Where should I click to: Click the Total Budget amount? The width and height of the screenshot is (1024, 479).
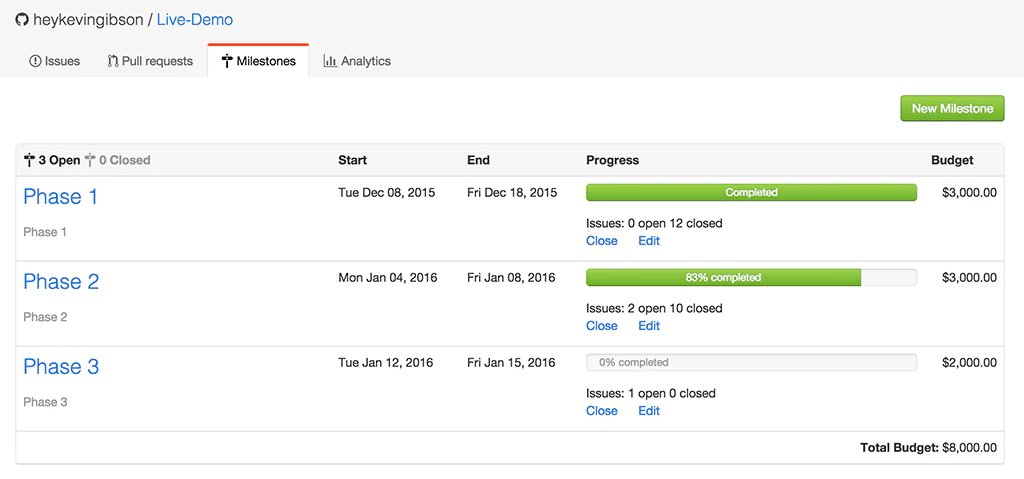point(969,448)
